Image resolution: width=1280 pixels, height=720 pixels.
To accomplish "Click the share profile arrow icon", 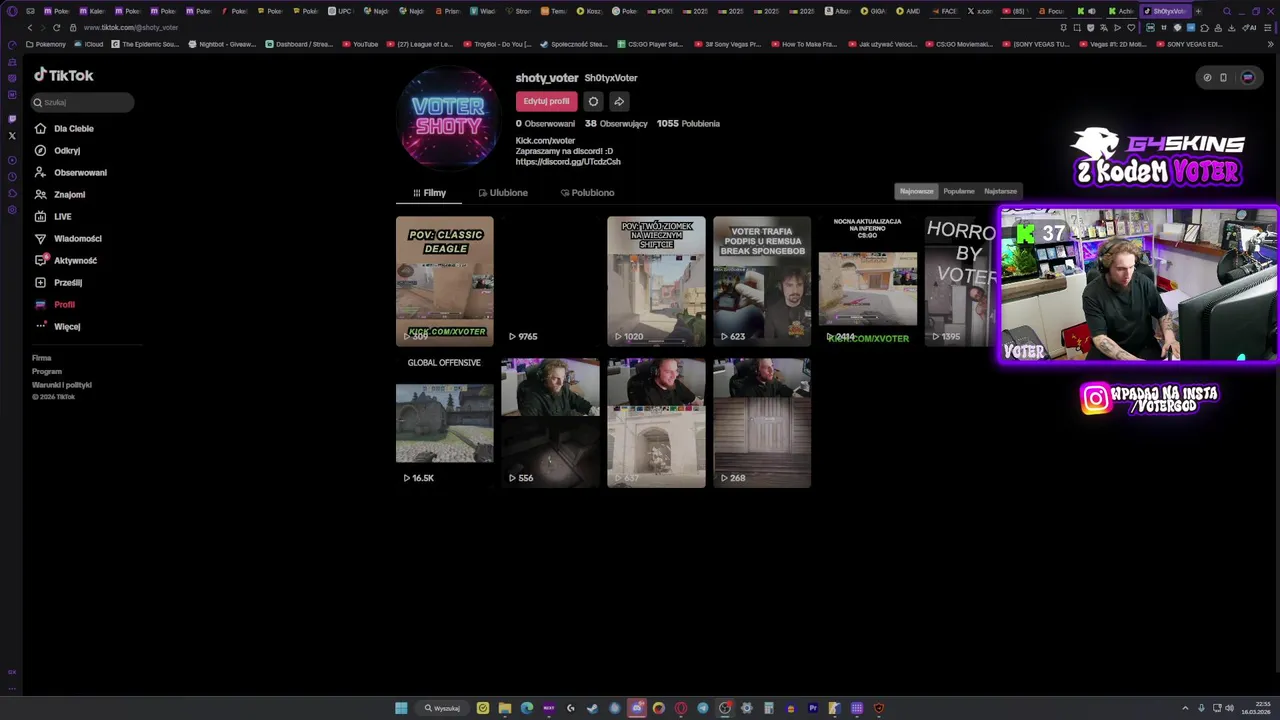I will tap(619, 101).
